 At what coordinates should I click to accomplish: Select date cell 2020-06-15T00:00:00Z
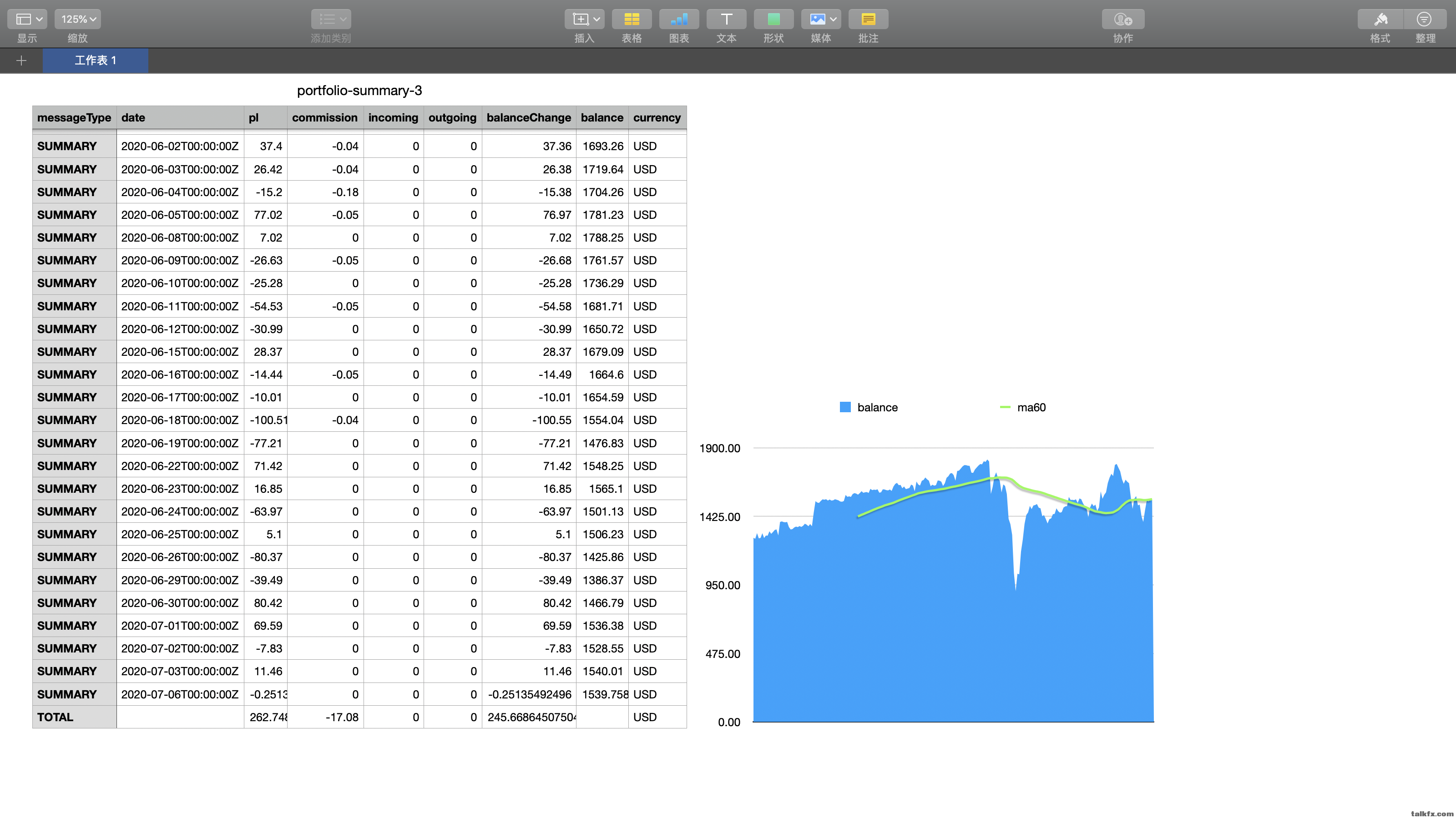(180, 352)
